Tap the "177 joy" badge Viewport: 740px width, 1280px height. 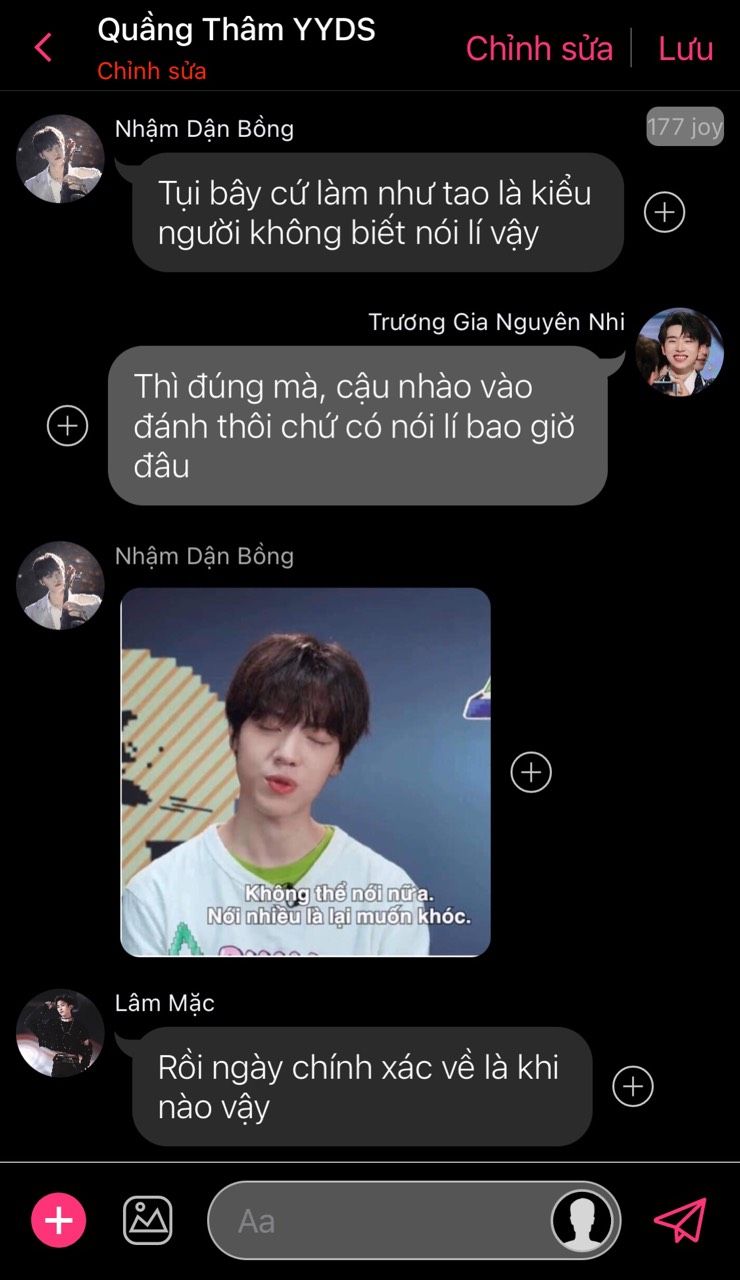tap(685, 127)
